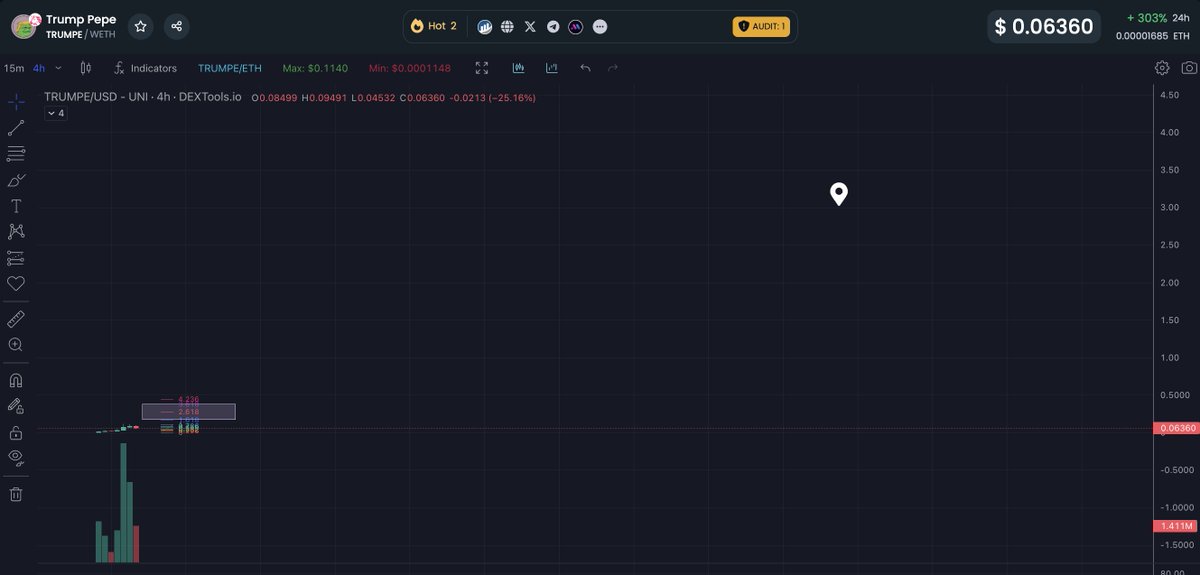Screen dimensions: 1200x575
Task: Toggle the blue line chart icon in toolbar
Action: click(x=552, y=68)
